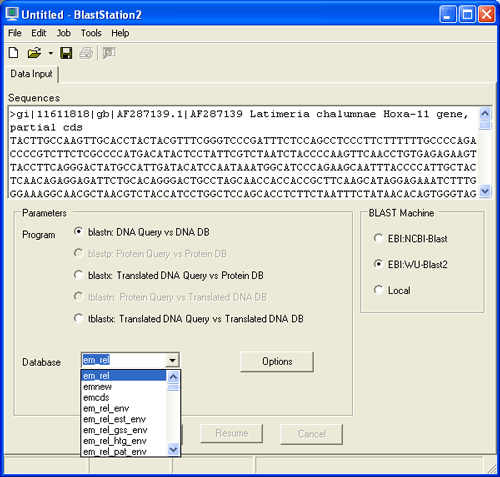Pick em_rel_gss_env from the database list

click(124, 430)
